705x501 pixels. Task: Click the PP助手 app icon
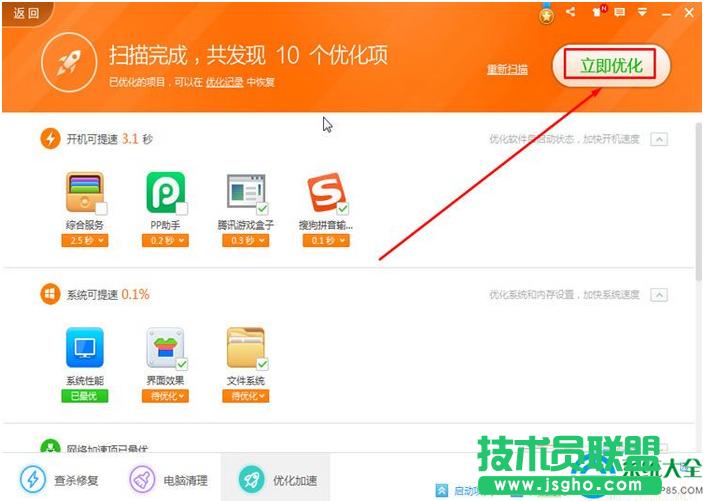tap(165, 193)
